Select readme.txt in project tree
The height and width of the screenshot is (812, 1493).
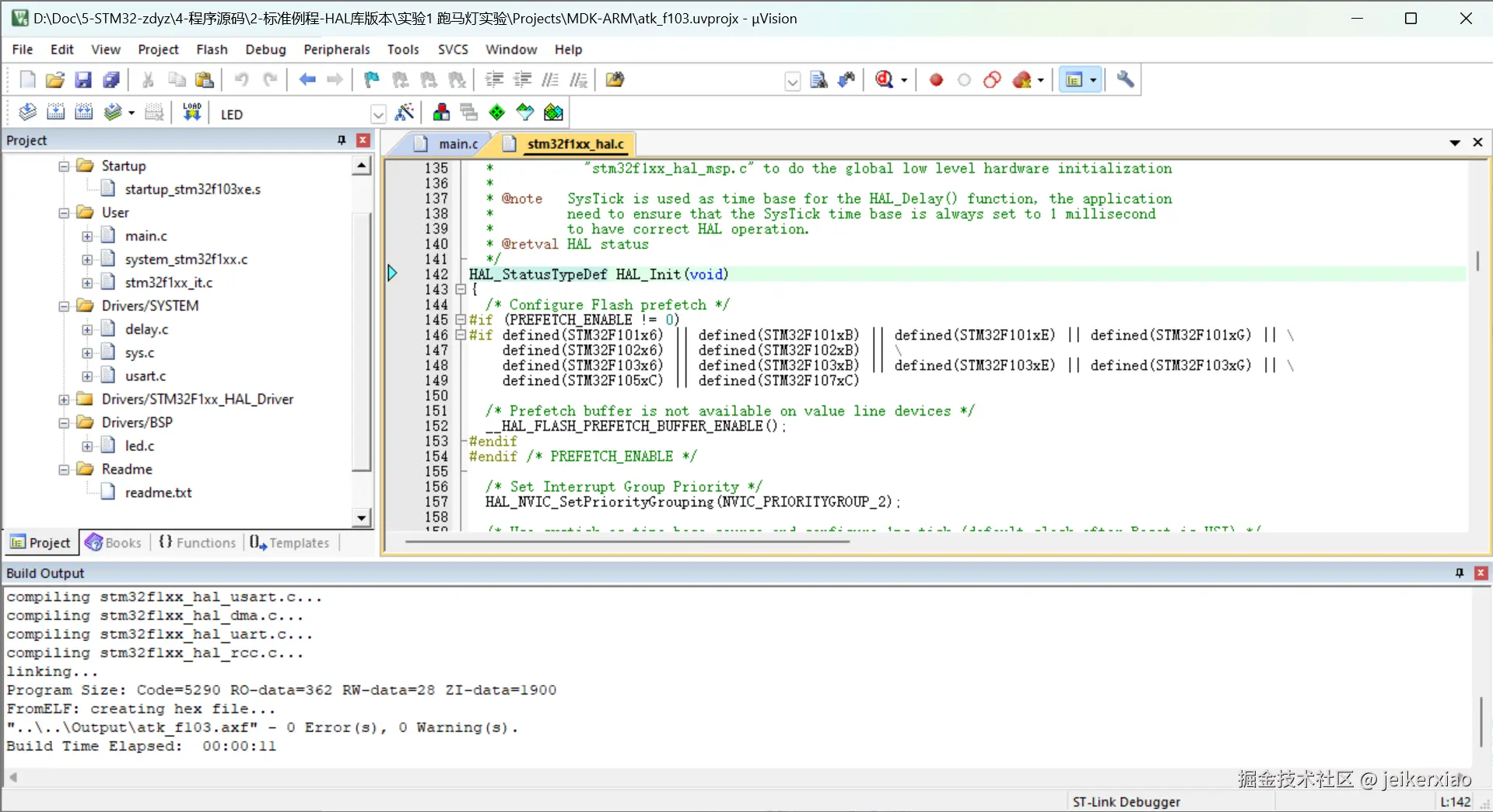pyautogui.click(x=158, y=493)
